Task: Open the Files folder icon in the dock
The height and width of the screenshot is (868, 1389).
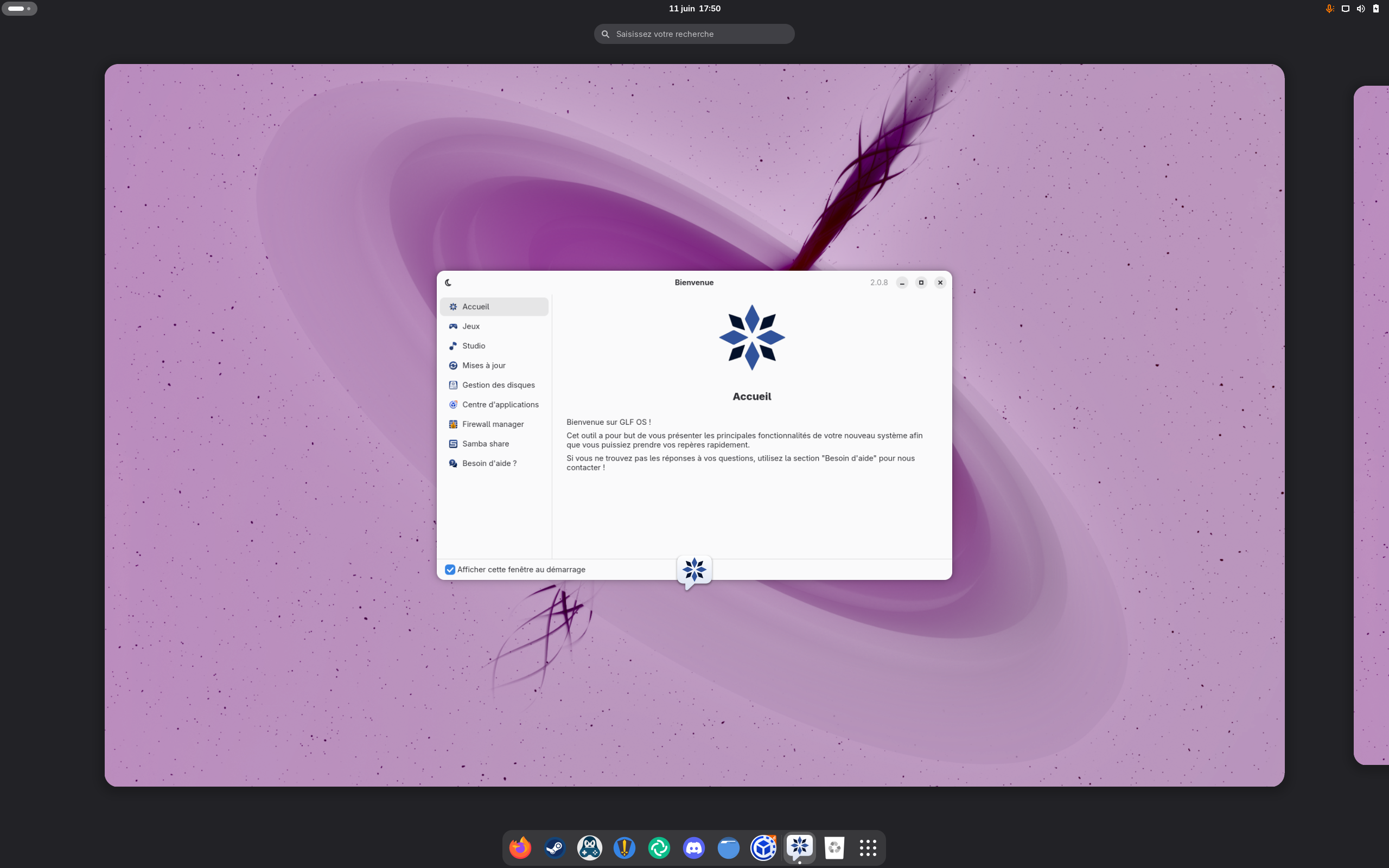Action: [728, 847]
